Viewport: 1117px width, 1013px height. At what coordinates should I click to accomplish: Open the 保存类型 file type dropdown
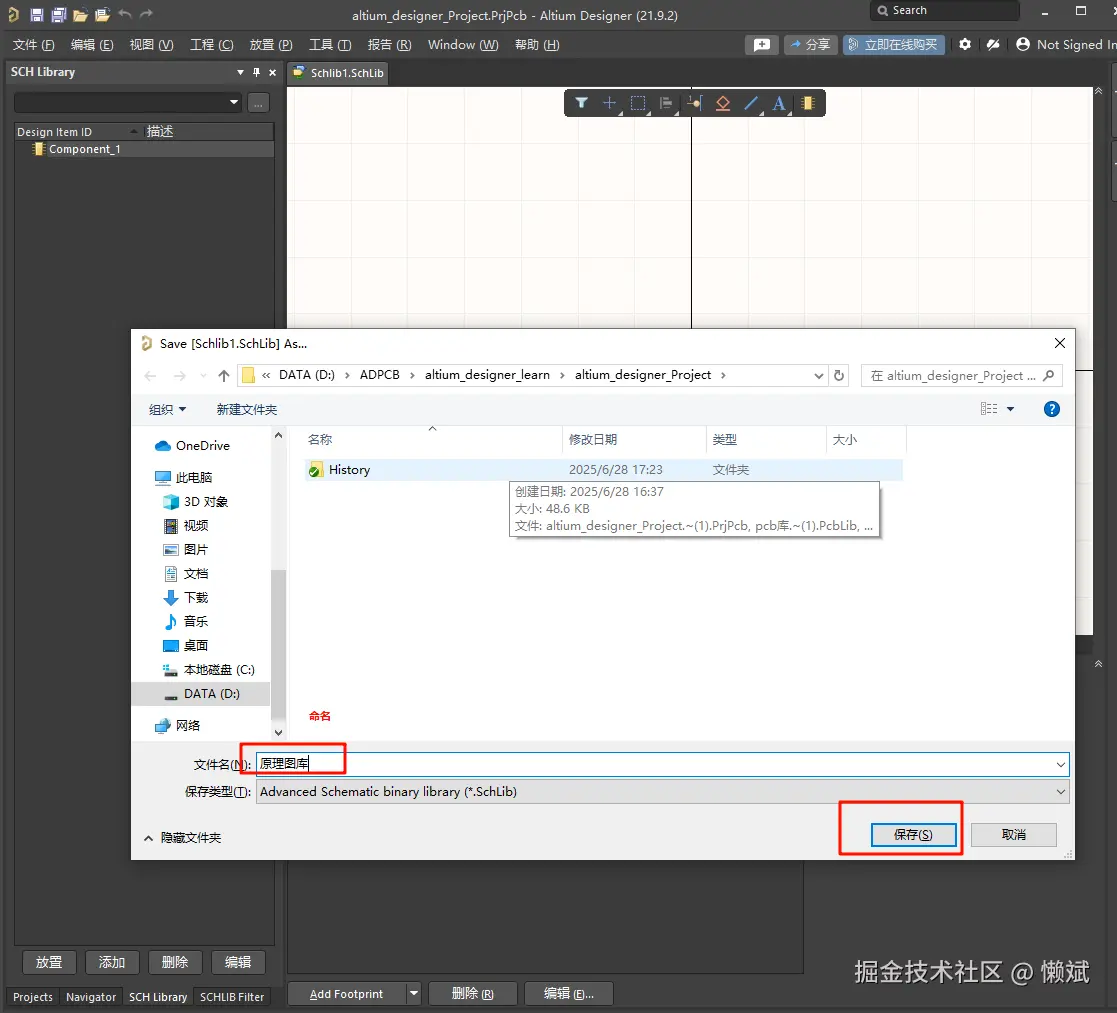[1061, 791]
